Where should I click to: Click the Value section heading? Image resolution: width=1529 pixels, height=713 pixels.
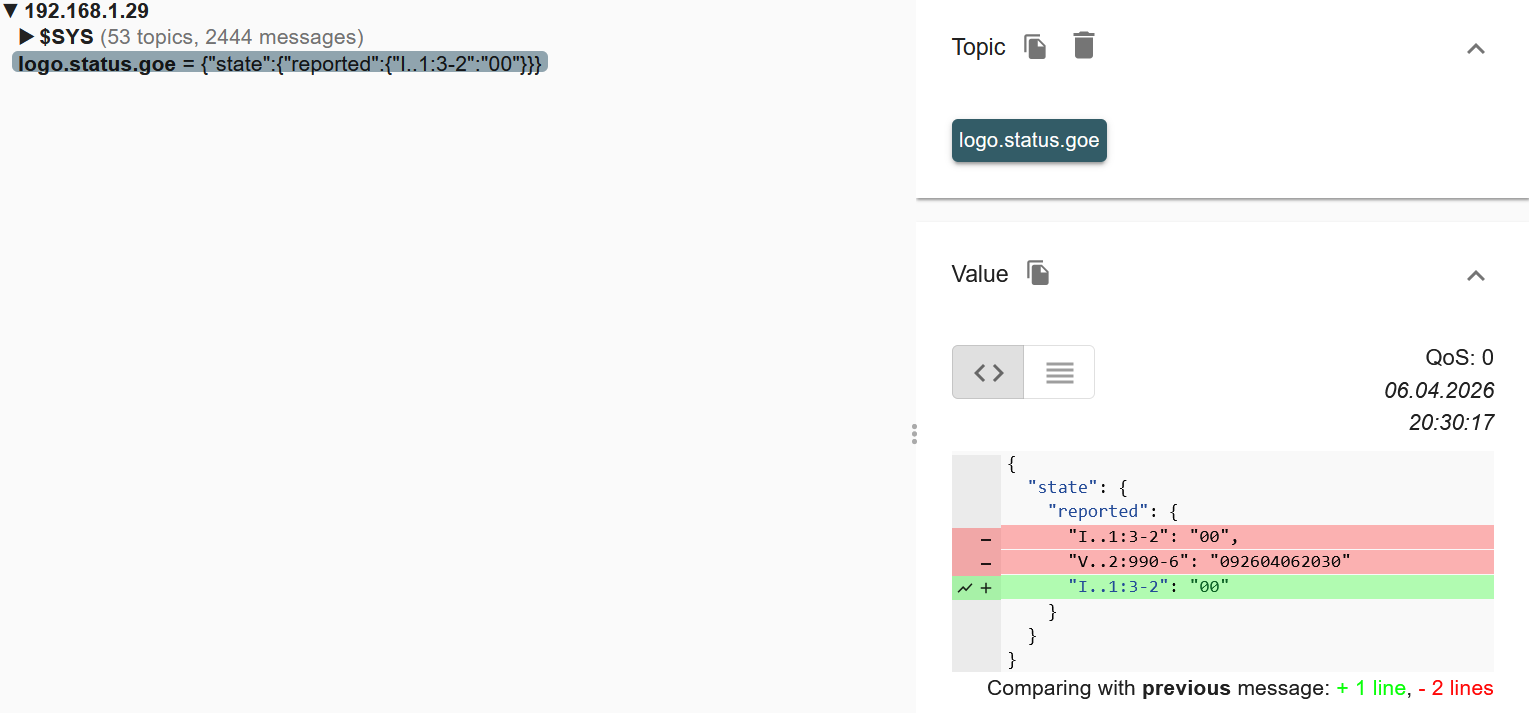tap(979, 274)
